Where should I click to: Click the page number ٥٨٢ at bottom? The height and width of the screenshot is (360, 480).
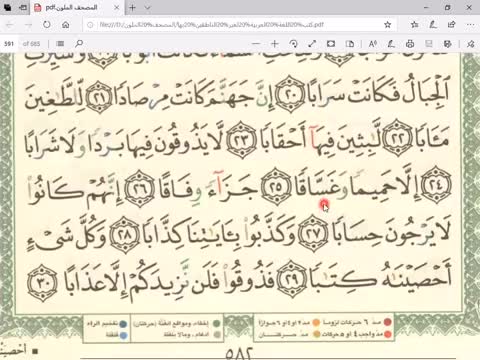coord(239,353)
